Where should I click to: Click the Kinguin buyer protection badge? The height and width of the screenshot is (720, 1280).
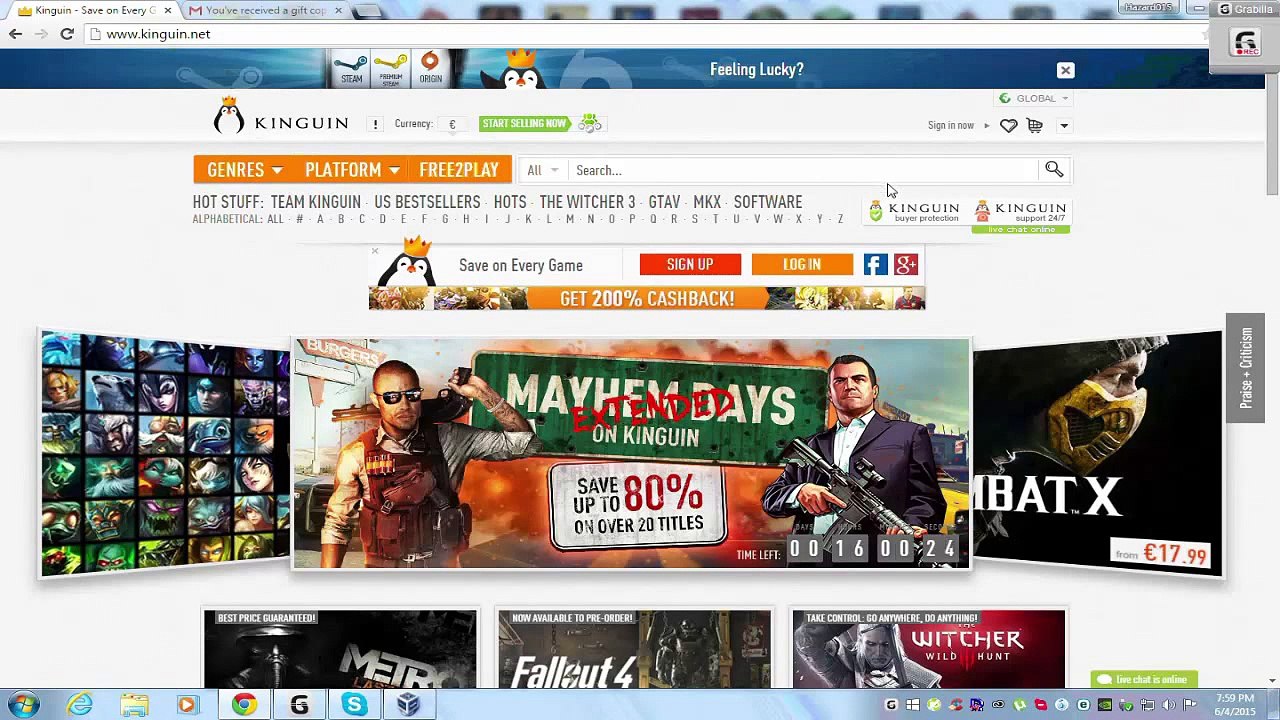914,210
